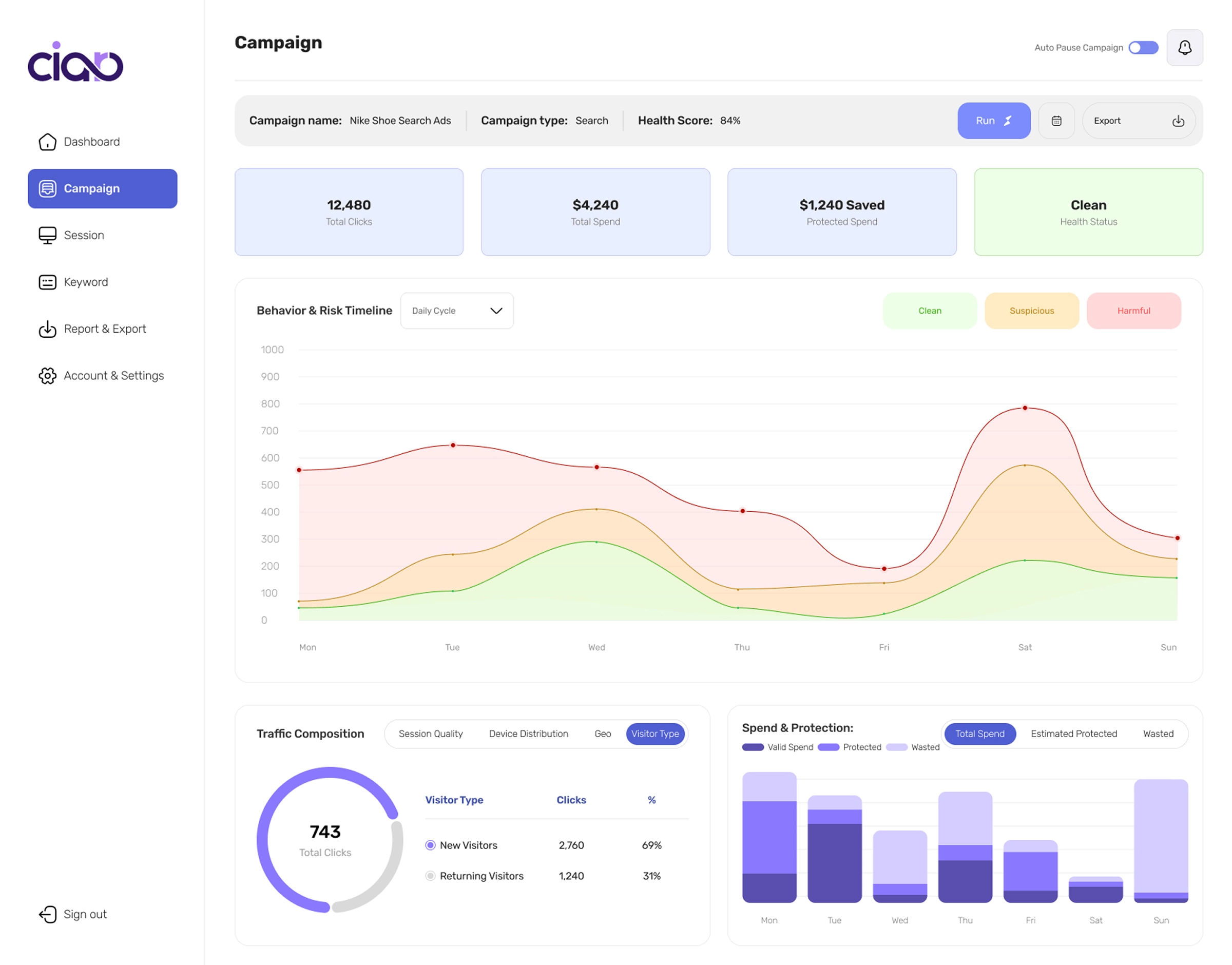1232x965 pixels.
Task: Switch to the Session Quality tab
Action: (x=431, y=734)
